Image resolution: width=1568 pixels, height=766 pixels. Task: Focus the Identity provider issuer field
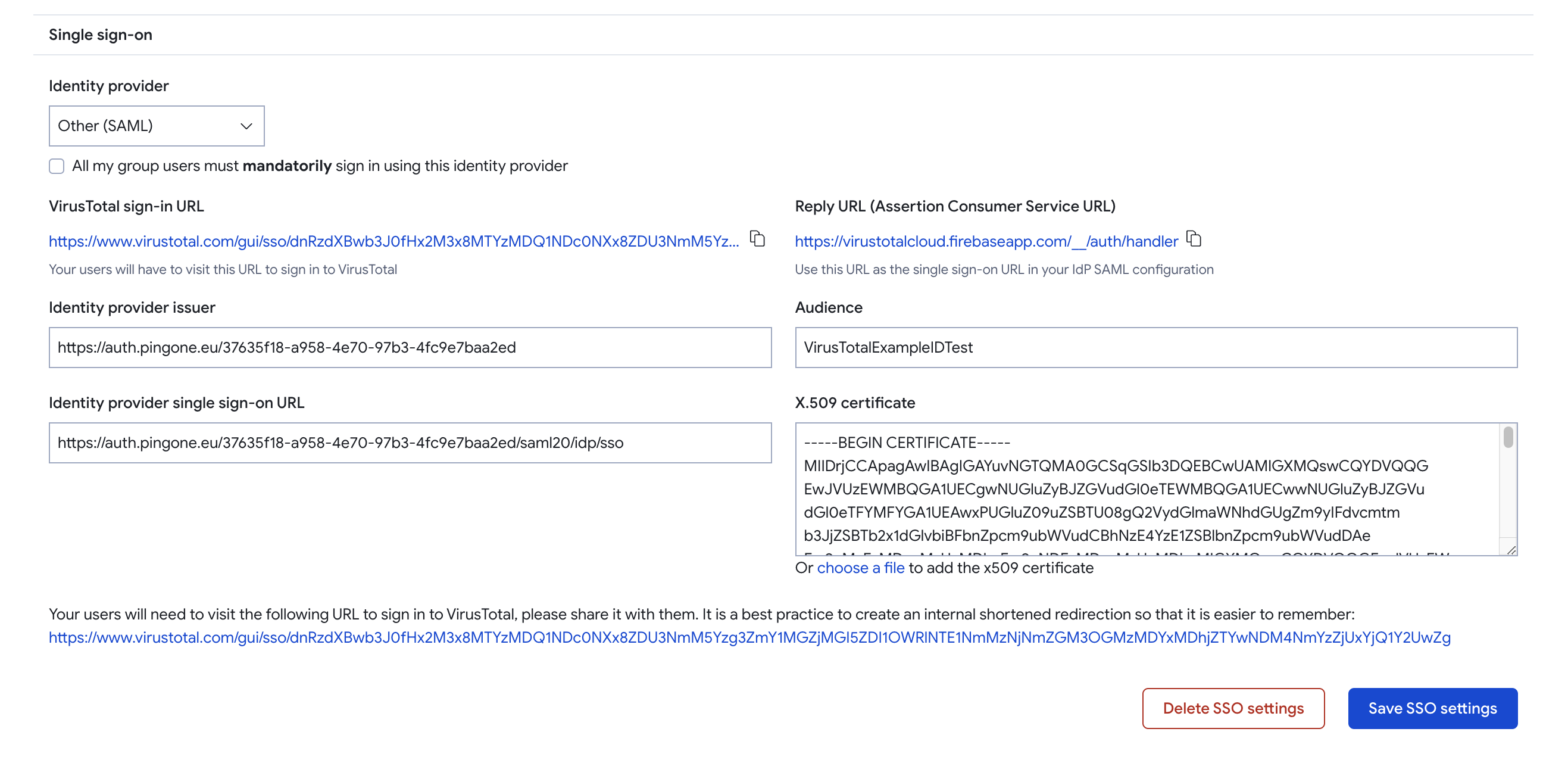point(410,348)
